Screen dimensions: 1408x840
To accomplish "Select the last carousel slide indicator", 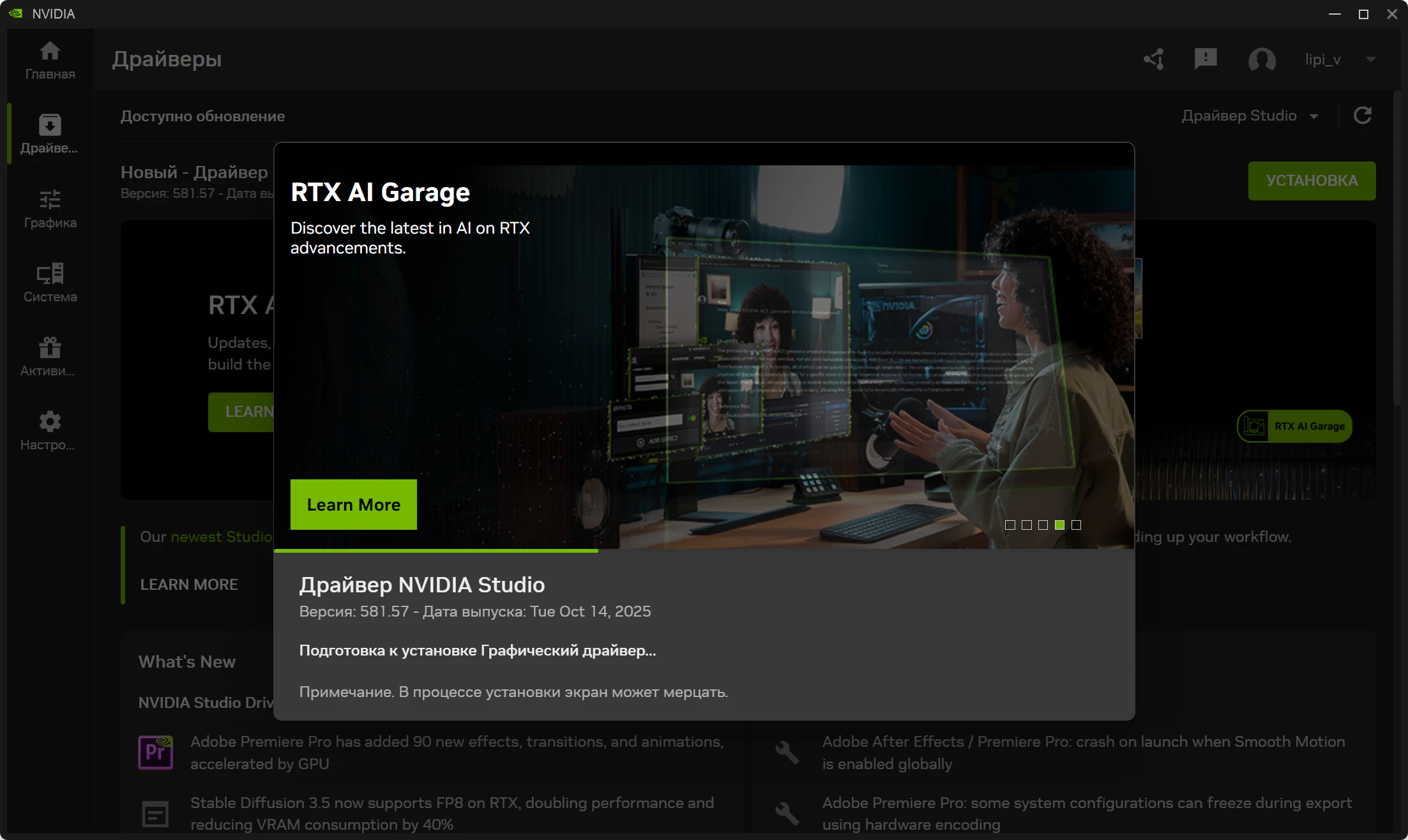I will click(x=1077, y=525).
